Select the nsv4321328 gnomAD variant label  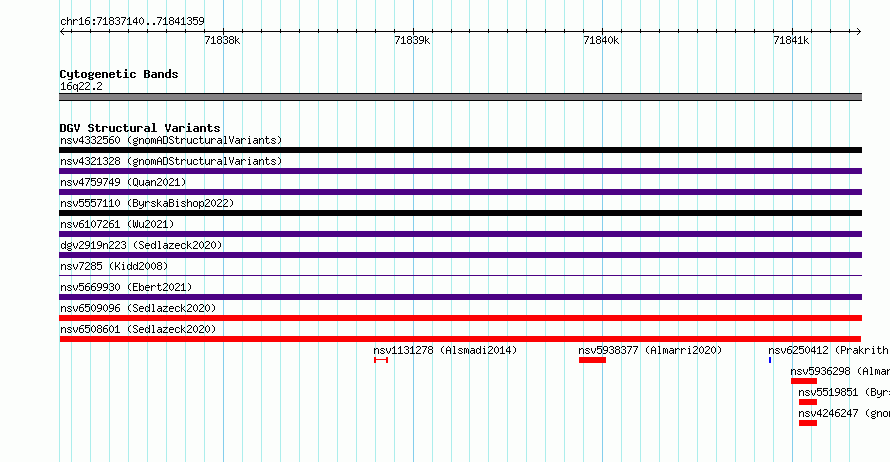[x=171, y=161]
